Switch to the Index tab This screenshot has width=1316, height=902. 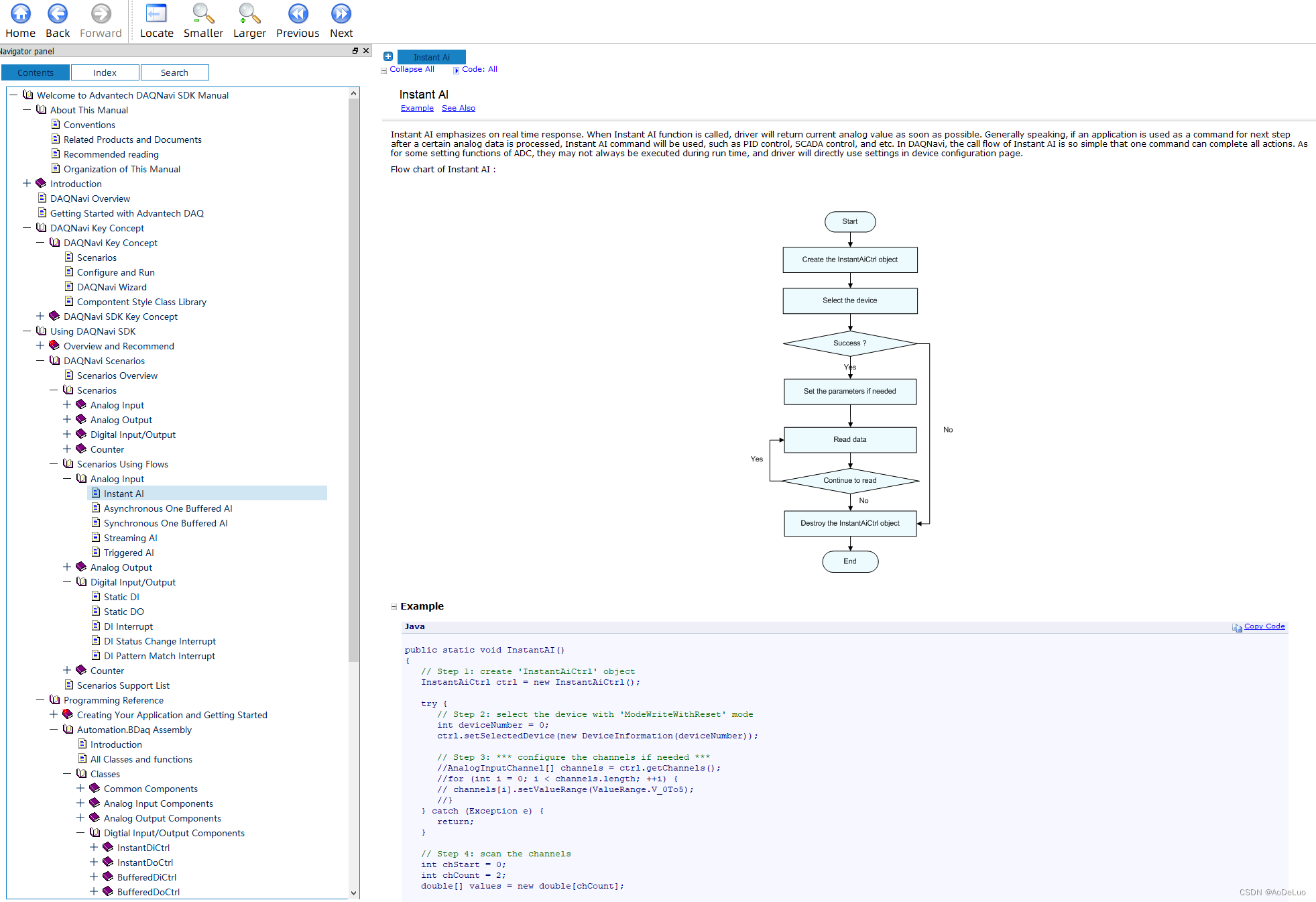tap(104, 71)
